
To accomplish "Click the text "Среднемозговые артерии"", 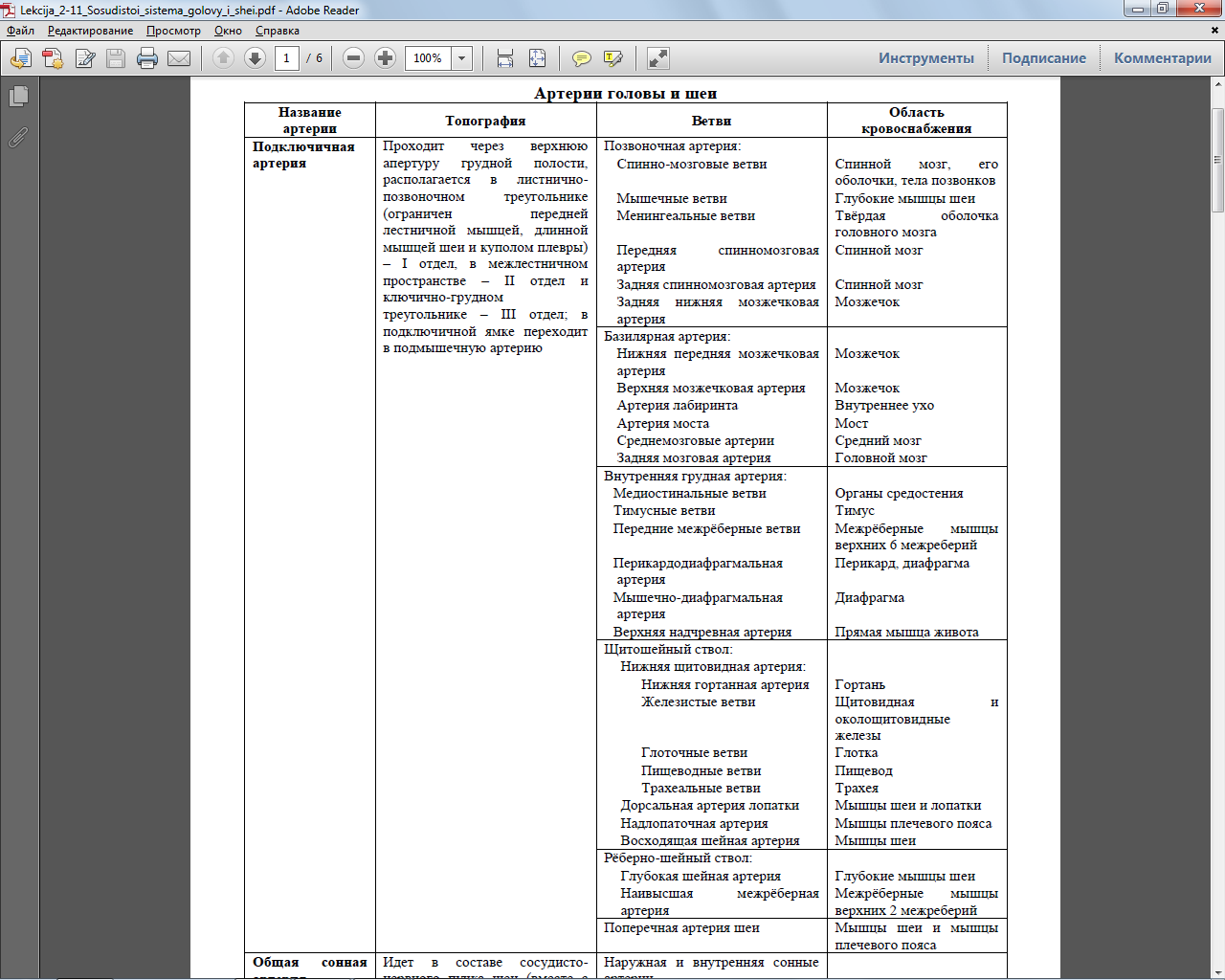I will (x=696, y=440).
